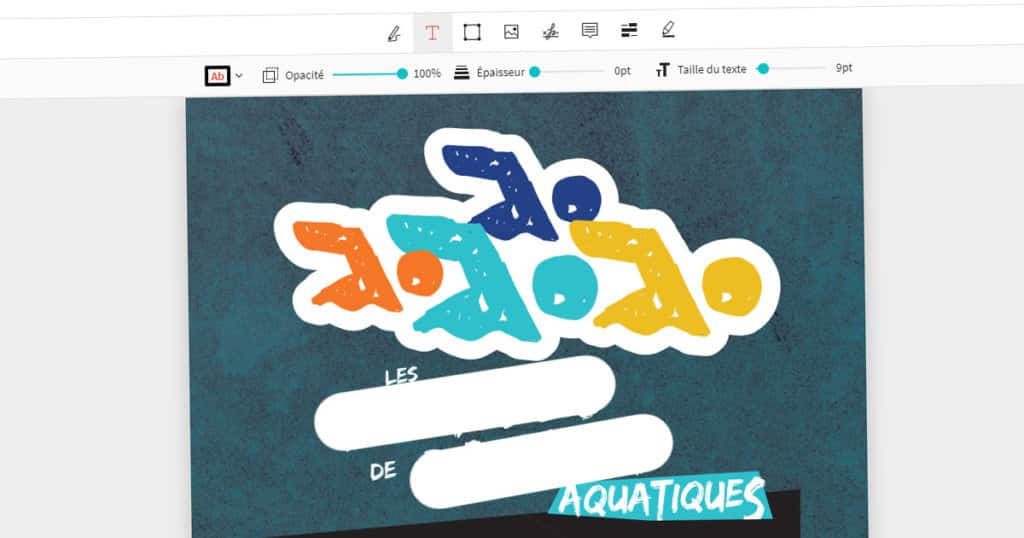The image size is (1024, 538).
Task: Select the comment note tool
Action: [590, 31]
